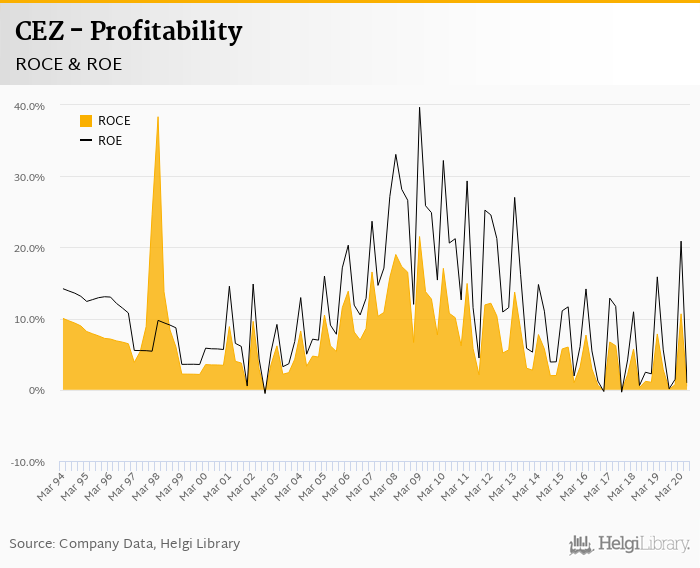
Task: Click the black ROE legend line marker
Action: tap(86, 141)
